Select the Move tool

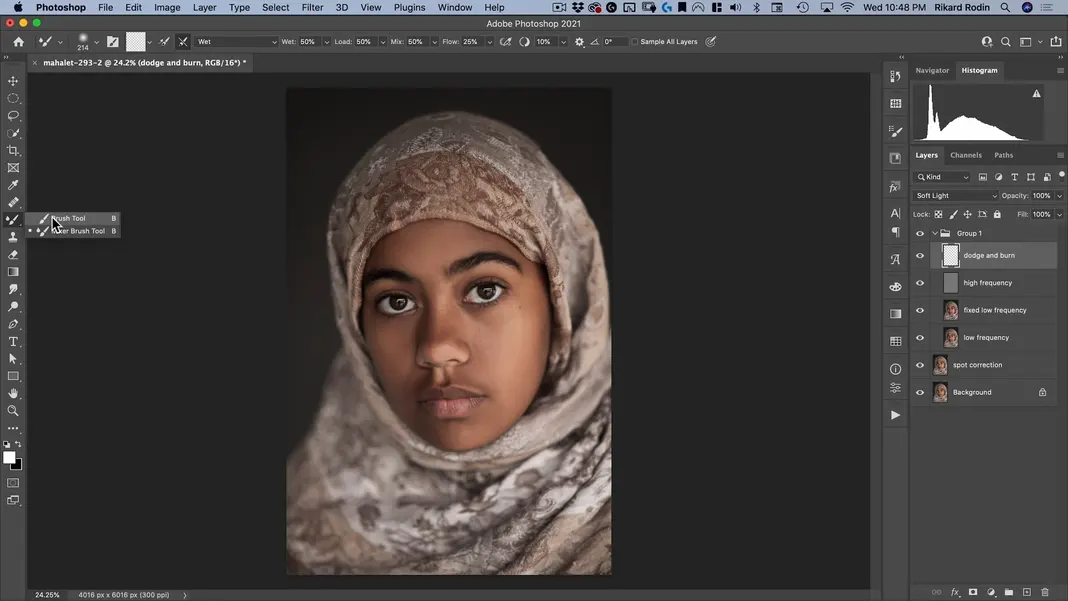click(13, 80)
